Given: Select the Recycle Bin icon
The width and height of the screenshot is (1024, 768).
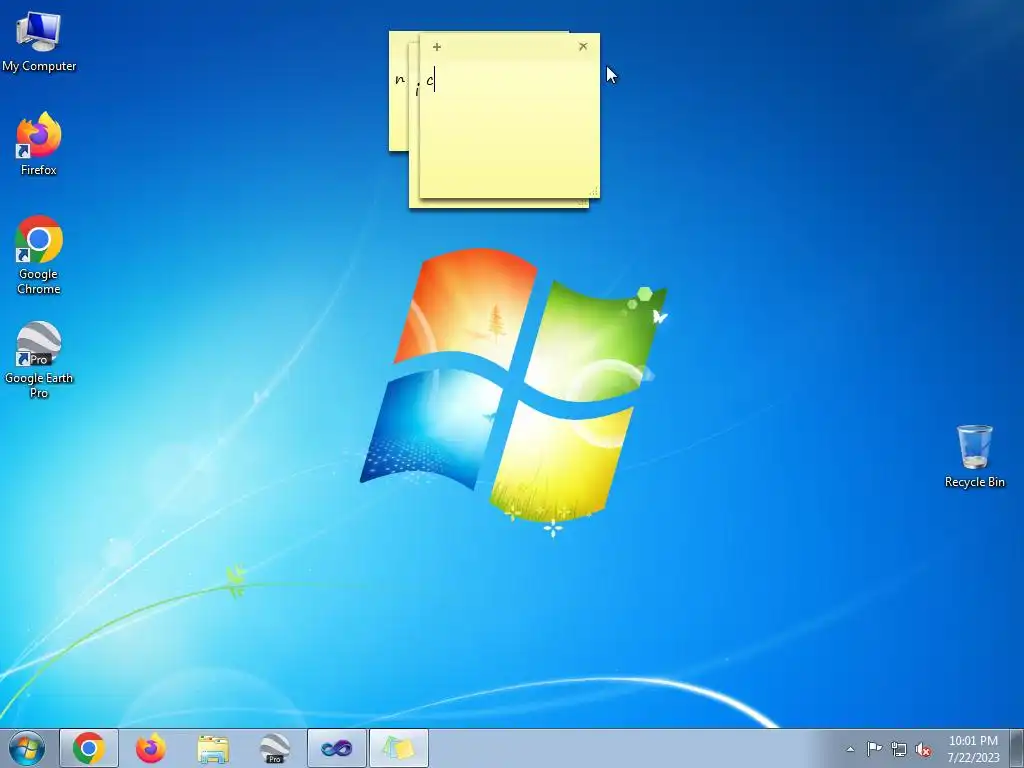Looking at the screenshot, I should point(974,456).
